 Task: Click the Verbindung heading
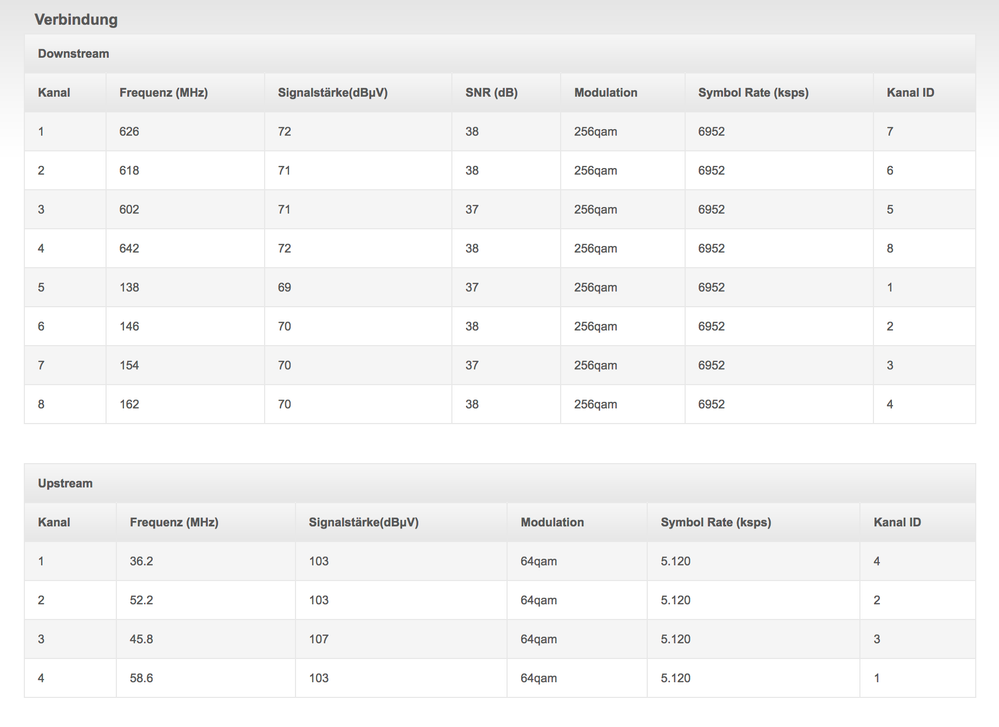[76, 20]
